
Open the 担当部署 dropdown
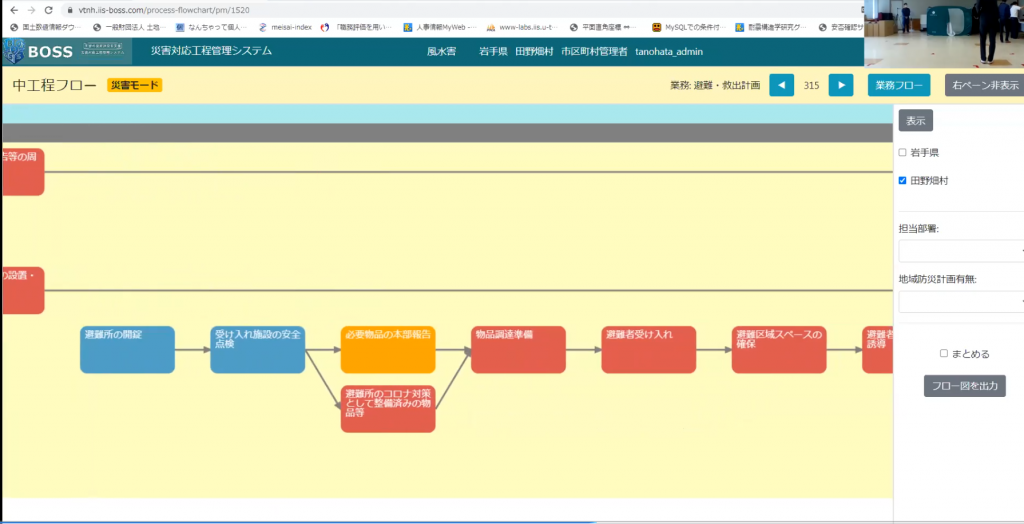tap(960, 251)
